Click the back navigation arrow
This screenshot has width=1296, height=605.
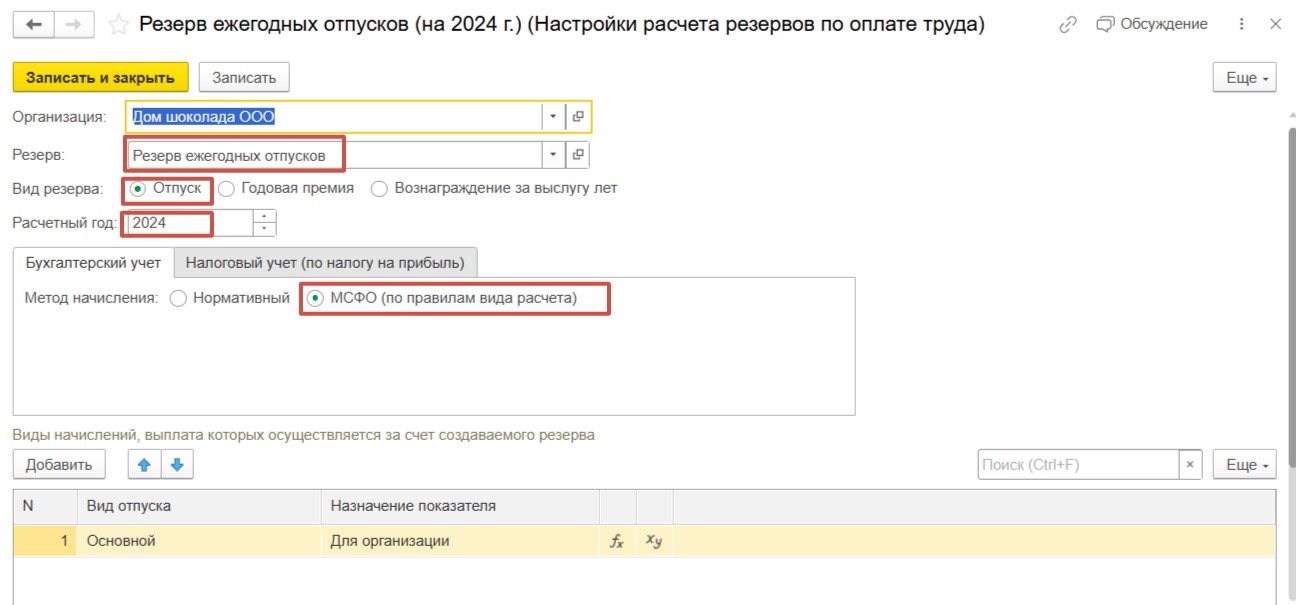[x=34, y=25]
